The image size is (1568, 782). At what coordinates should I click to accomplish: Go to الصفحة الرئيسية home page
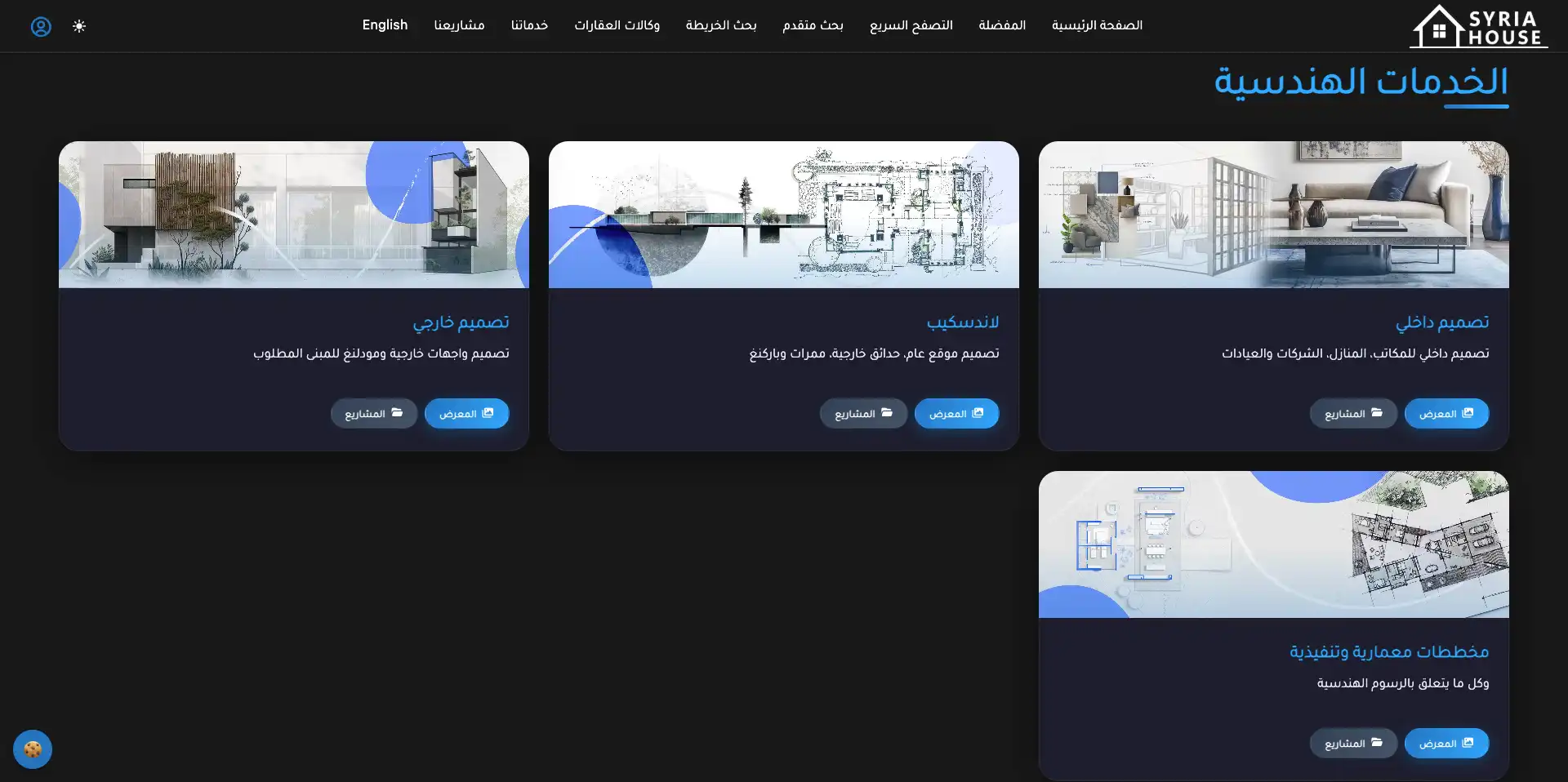pos(1097,25)
